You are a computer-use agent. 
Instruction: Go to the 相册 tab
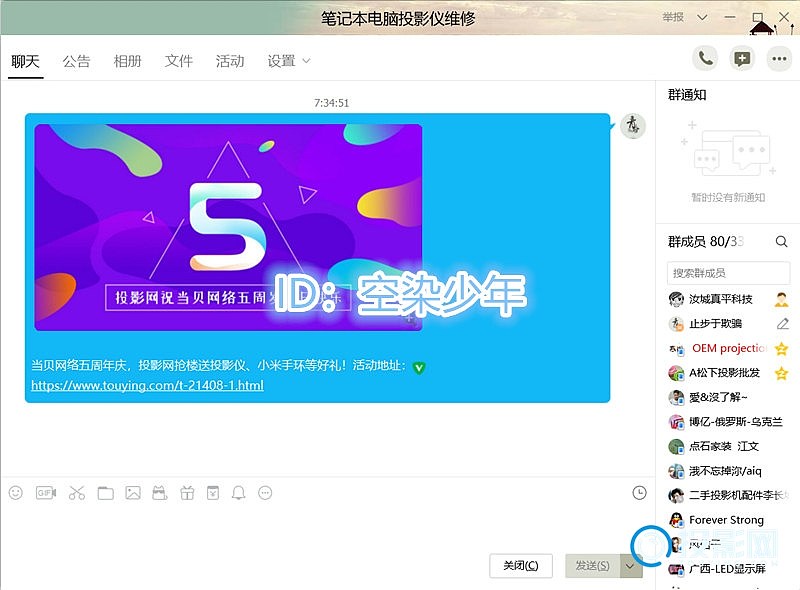coord(127,61)
